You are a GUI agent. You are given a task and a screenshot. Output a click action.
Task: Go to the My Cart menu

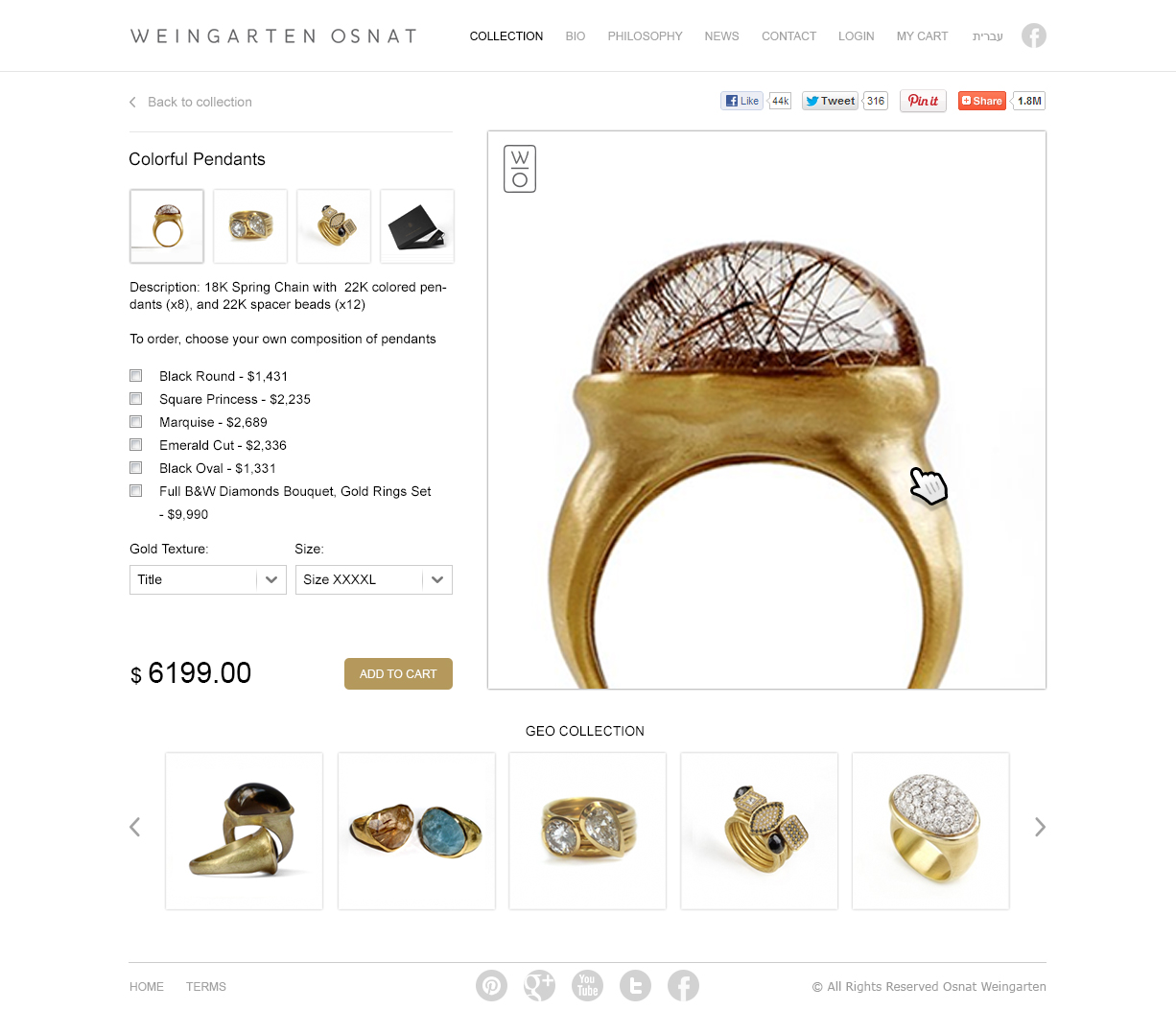click(x=922, y=36)
